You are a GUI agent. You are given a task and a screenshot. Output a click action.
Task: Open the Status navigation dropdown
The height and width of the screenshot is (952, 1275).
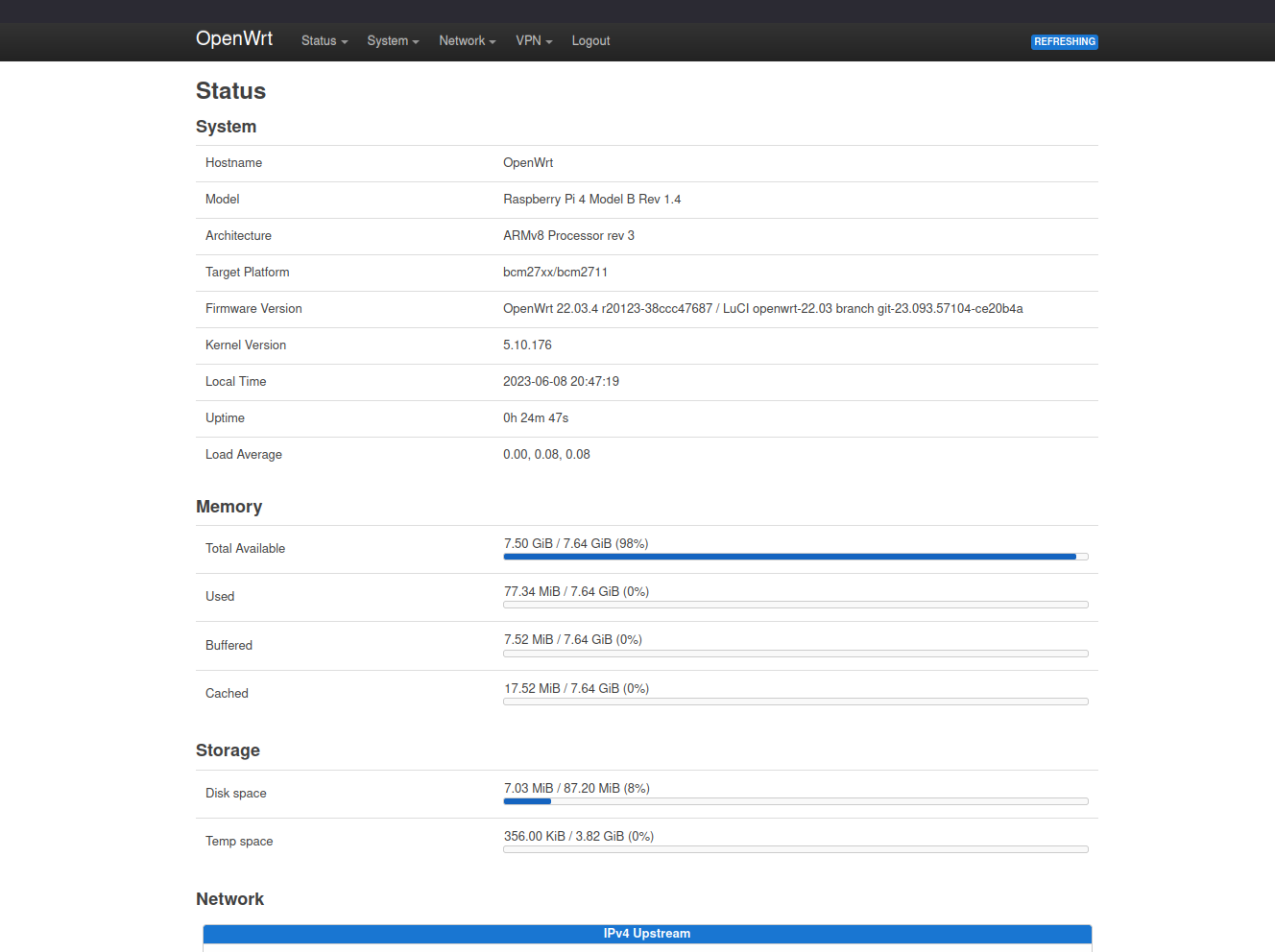(319, 40)
